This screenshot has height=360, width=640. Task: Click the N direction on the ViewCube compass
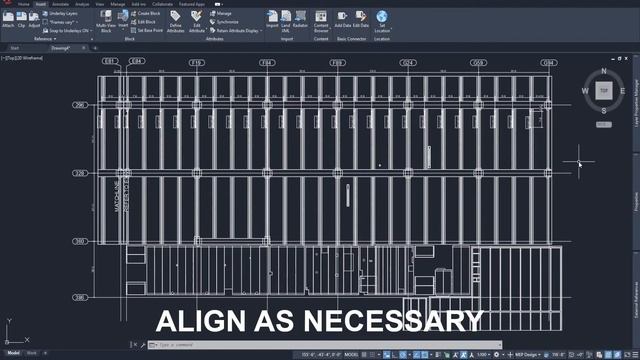604,71
